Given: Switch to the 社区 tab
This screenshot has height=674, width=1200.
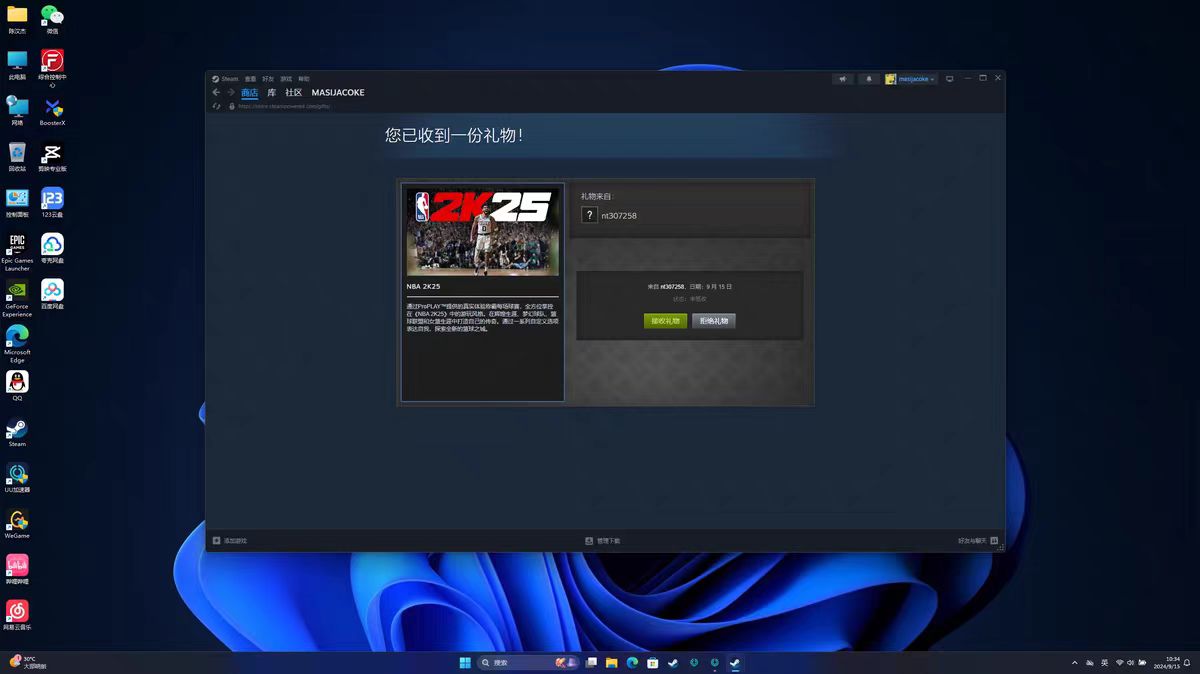Looking at the screenshot, I should pyautogui.click(x=291, y=92).
